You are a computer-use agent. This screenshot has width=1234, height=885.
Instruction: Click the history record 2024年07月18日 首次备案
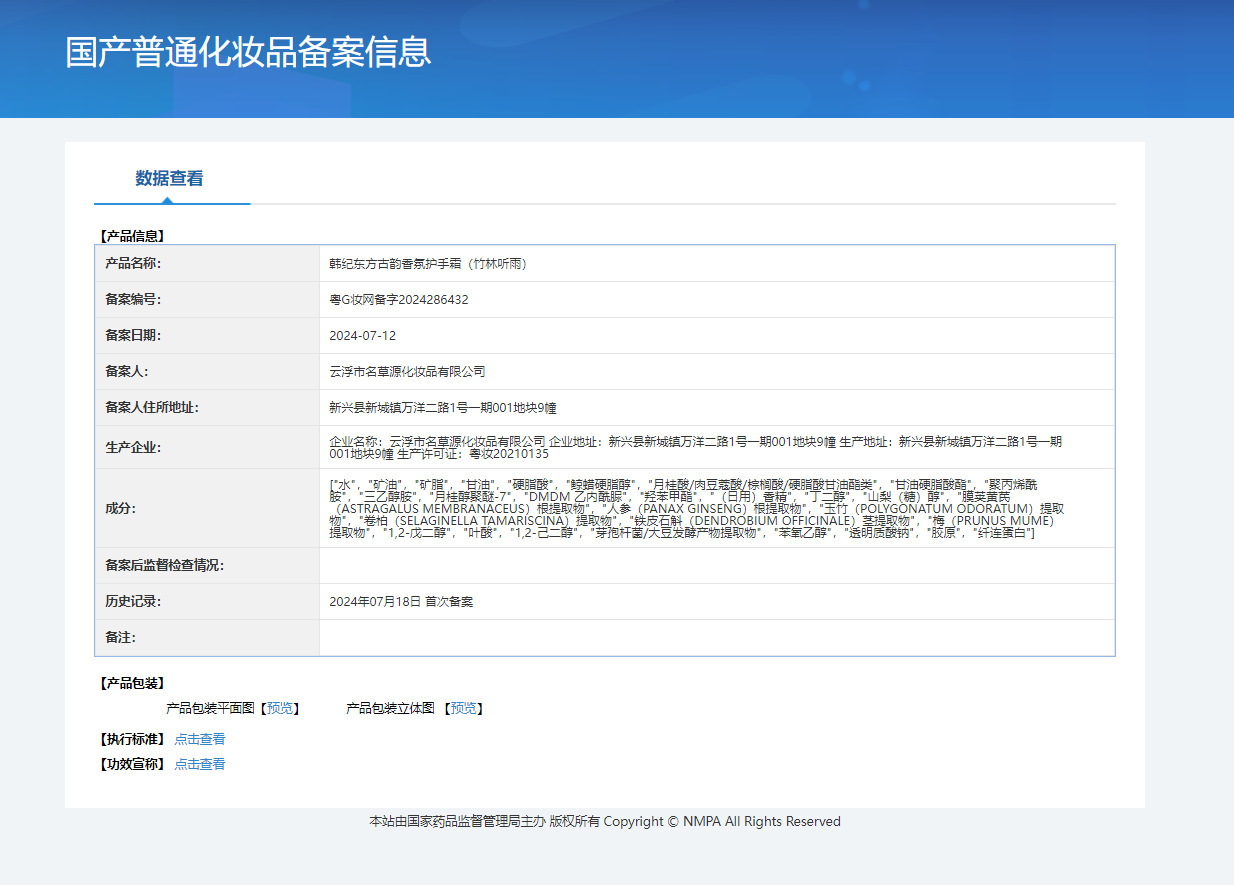tap(401, 602)
